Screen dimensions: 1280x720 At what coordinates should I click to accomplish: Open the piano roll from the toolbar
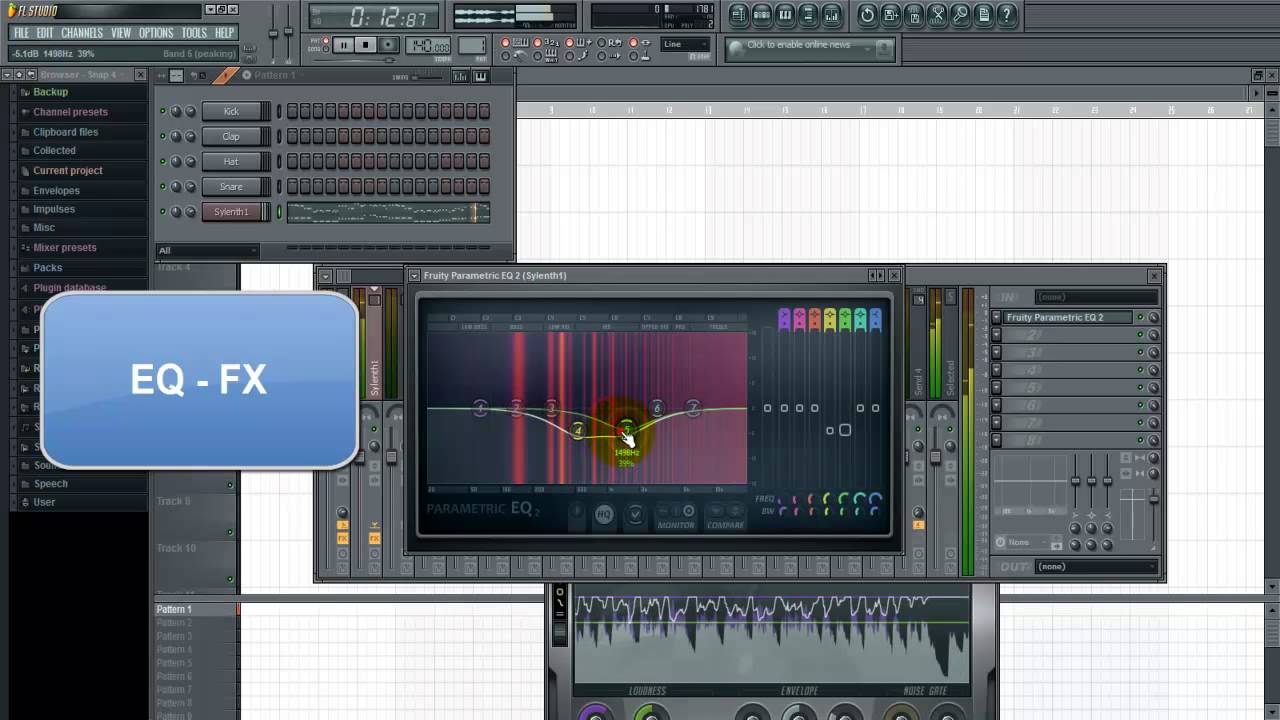click(785, 14)
